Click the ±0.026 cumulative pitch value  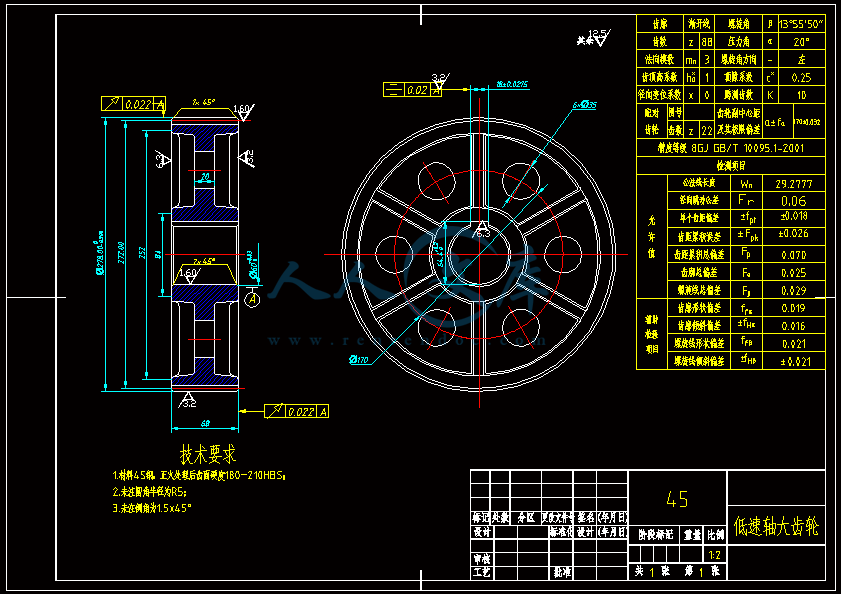pos(794,234)
